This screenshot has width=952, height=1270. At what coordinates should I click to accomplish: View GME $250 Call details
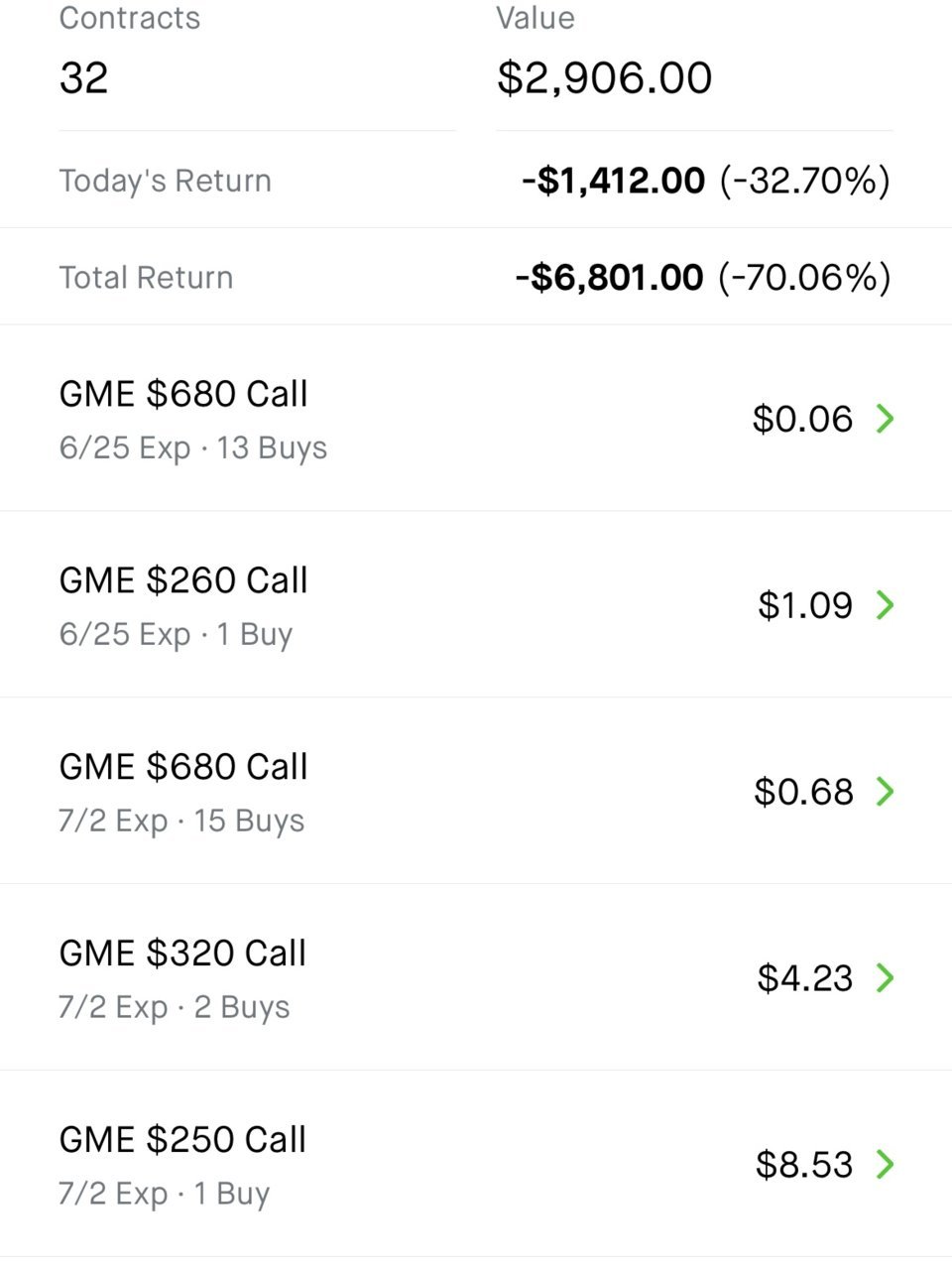click(x=476, y=1164)
